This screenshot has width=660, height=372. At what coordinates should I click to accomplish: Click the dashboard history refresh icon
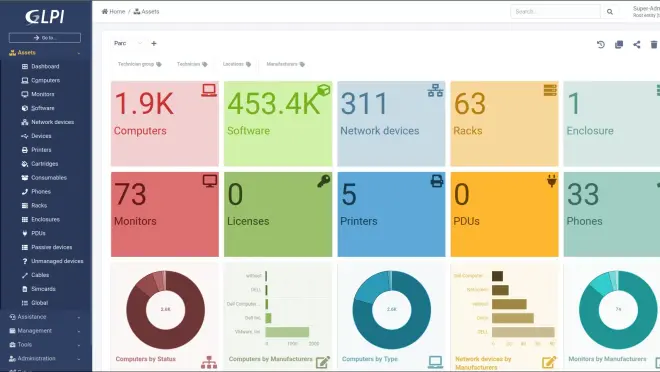[601, 45]
